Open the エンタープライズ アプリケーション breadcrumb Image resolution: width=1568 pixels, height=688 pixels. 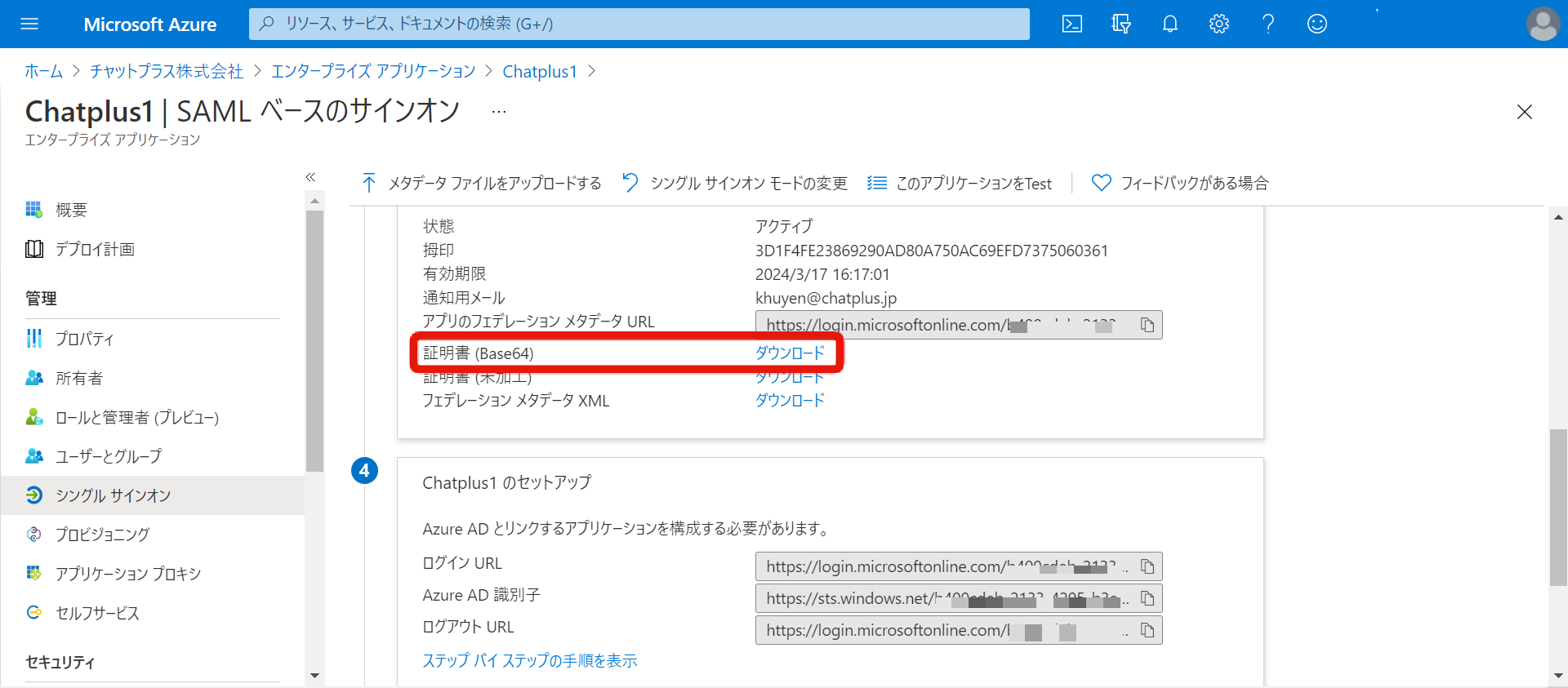tap(373, 72)
